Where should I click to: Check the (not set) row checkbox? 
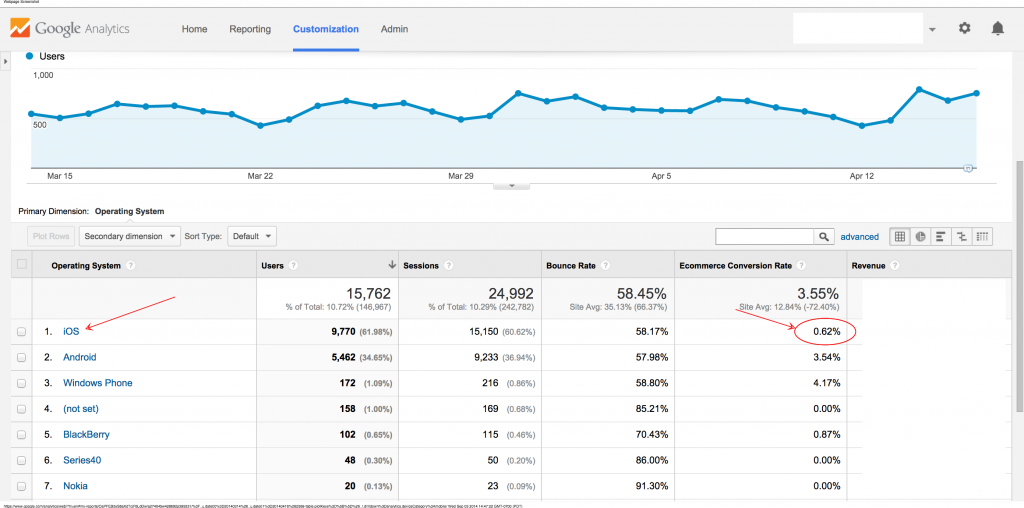pyautogui.click(x=22, y=409)
